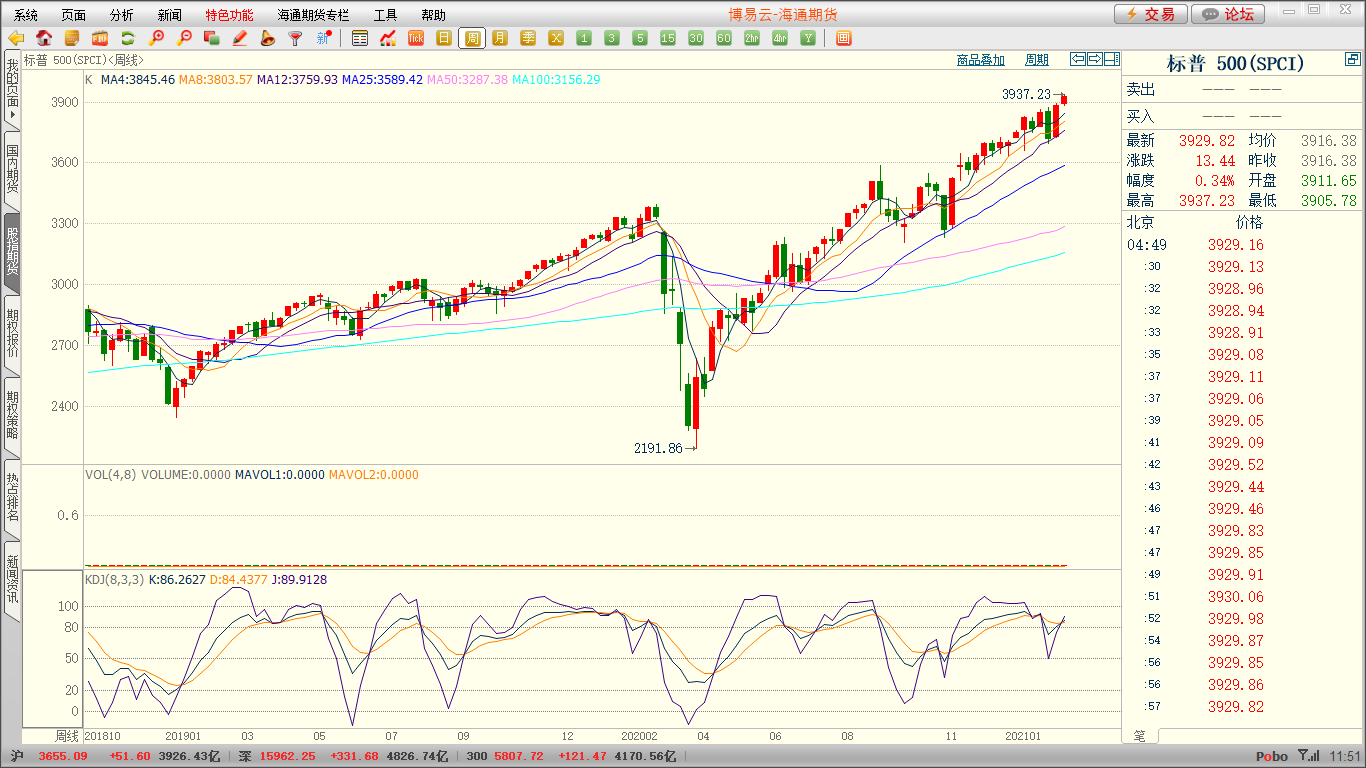
Task: Open 我的页面 sidebar tab
Action: tap(12, 90)
